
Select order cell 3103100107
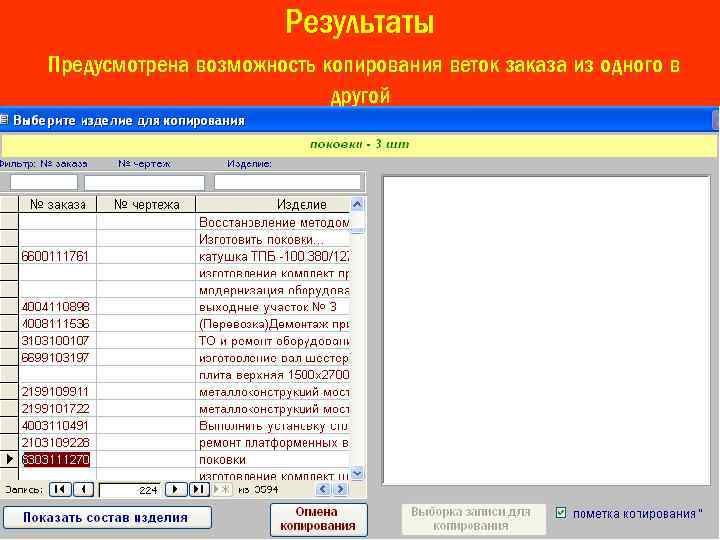coord(57,341)
